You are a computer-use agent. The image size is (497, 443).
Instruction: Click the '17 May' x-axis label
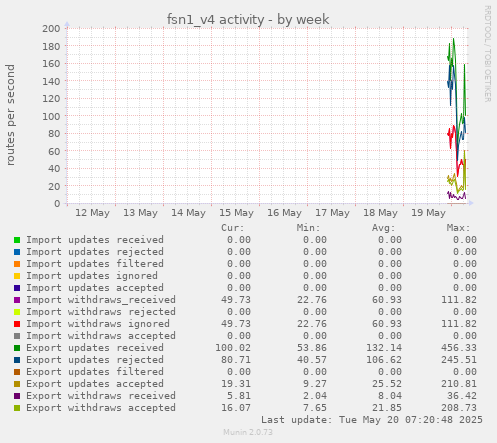332,213
